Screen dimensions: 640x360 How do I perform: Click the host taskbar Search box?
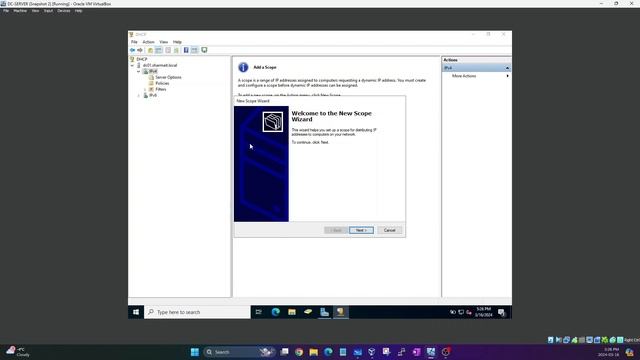pos(239,352)
